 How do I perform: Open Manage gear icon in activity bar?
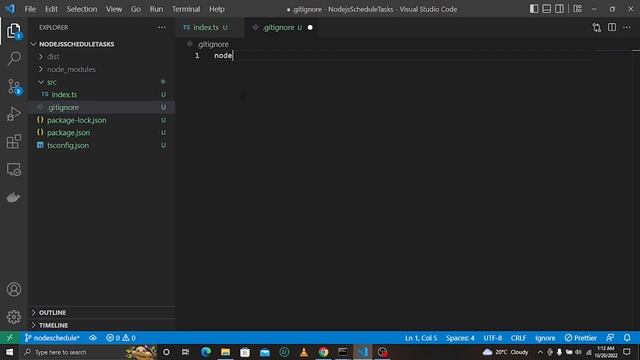click(x=14, y=317)
